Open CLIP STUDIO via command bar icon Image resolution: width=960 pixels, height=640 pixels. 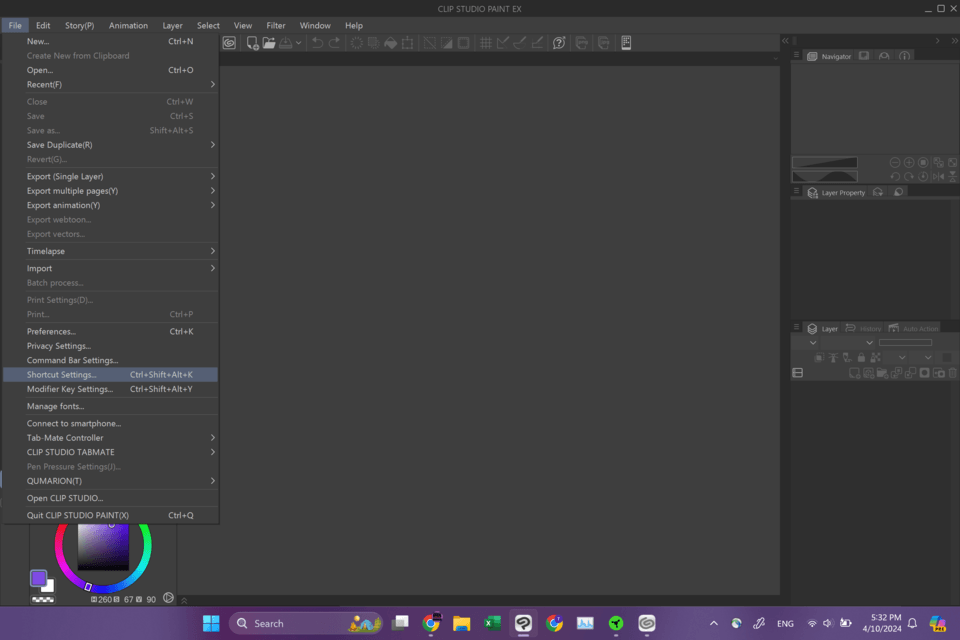(229, 43)
